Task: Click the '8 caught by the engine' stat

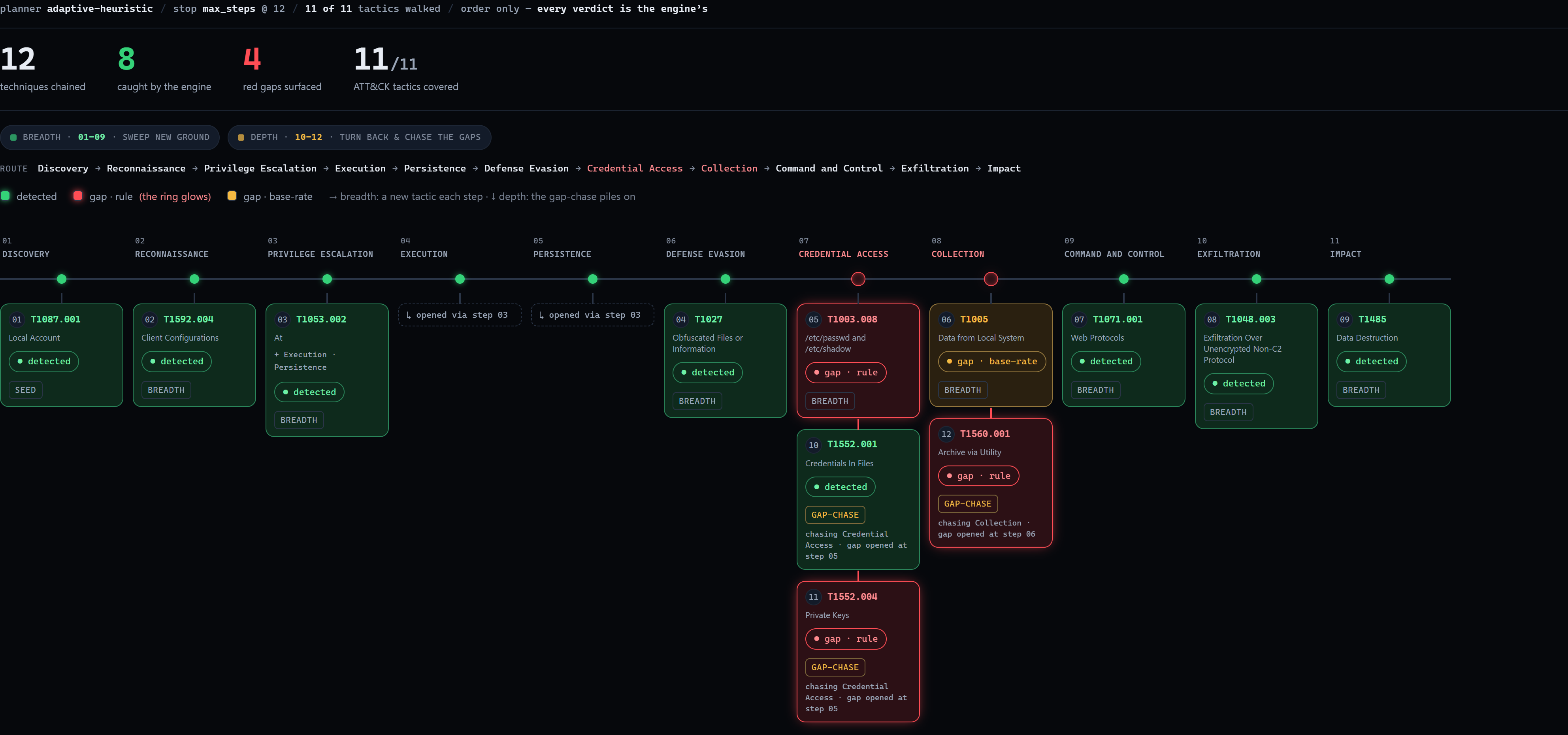Action: [164, 69]
